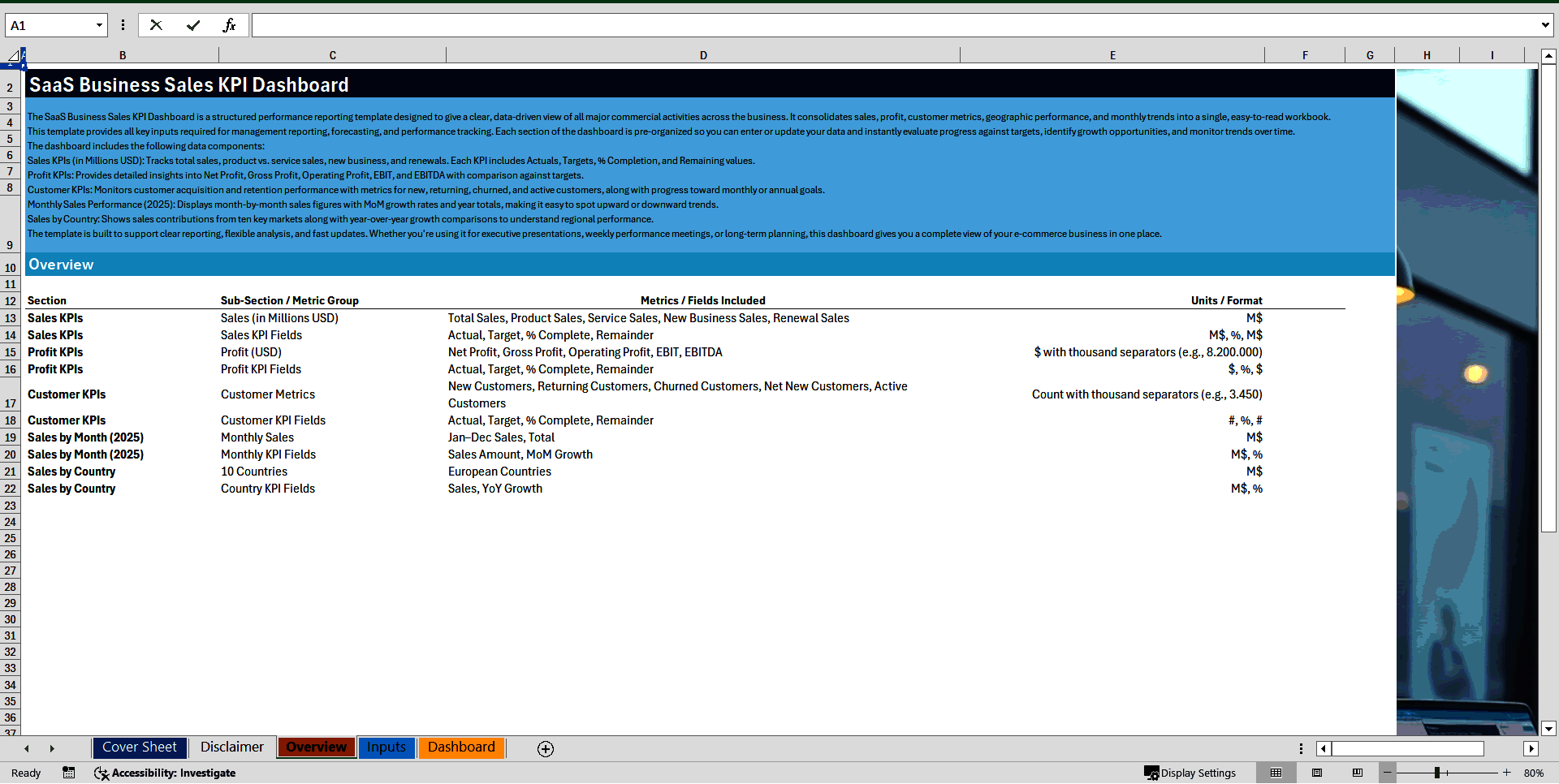Cancel entry using the X icon
This screenshot has height=784, width=1559.
tap(156, 25)
